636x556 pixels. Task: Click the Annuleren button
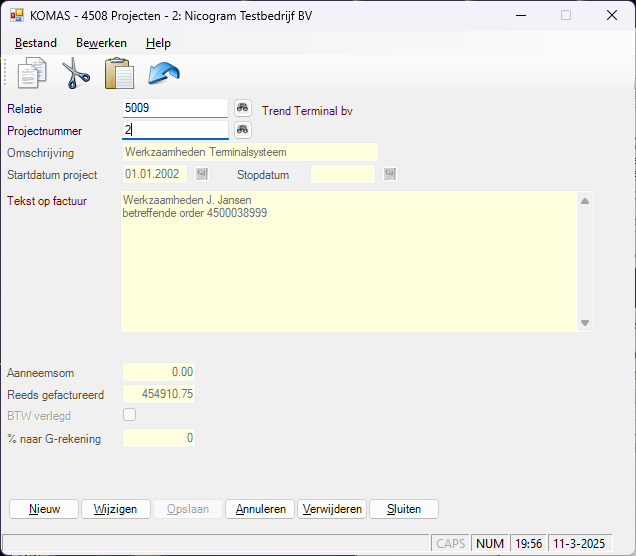(260, 509)
